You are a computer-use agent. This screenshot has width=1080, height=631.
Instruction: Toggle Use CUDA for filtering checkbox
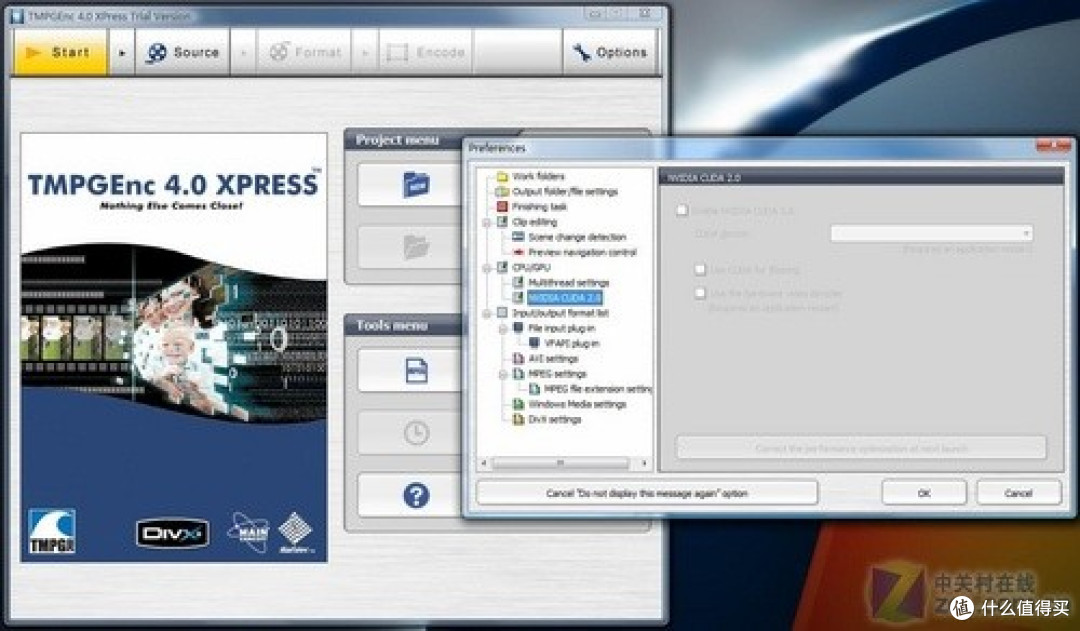(x=700, y=269)
